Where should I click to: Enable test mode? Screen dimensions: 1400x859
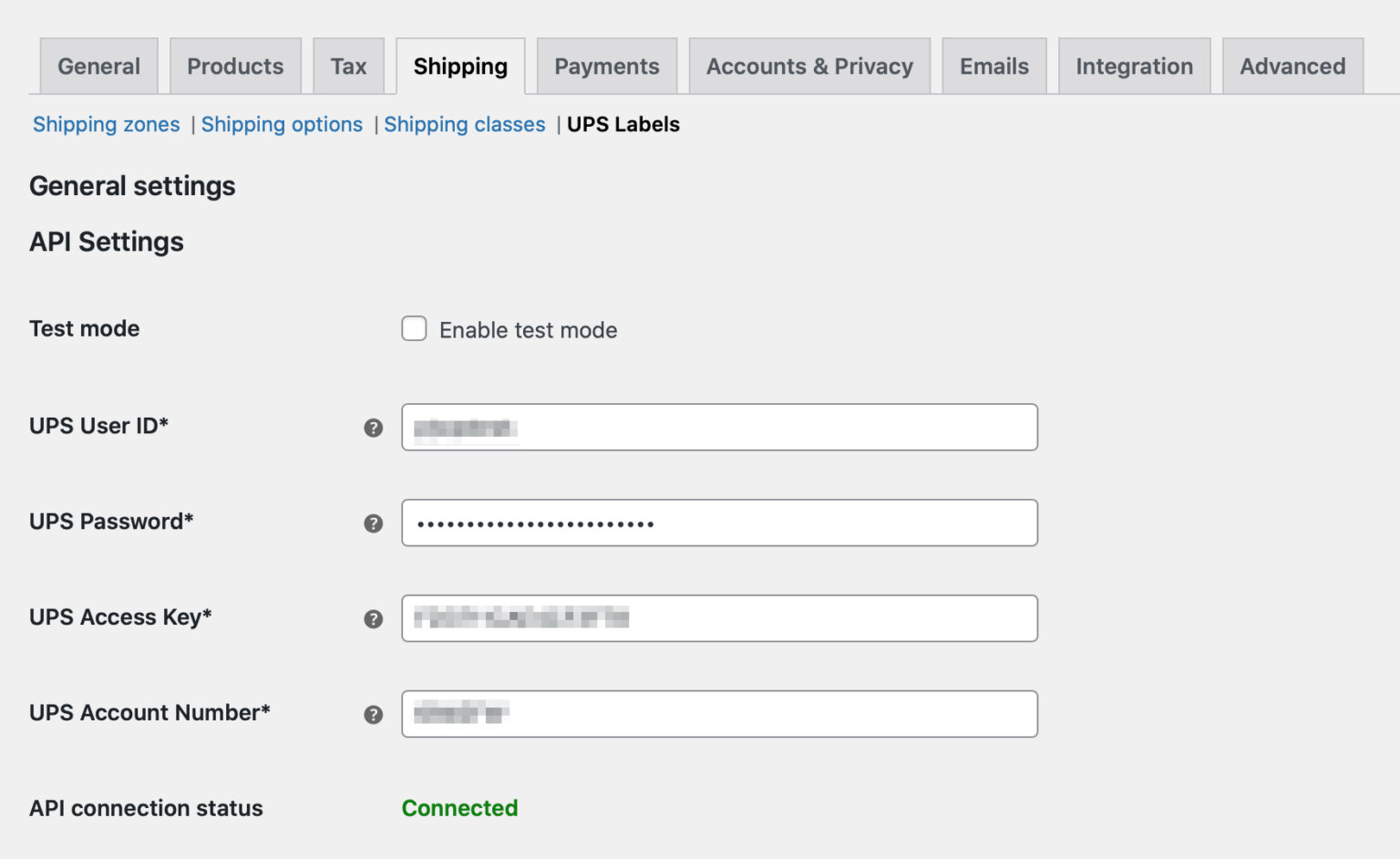(415, 329)
